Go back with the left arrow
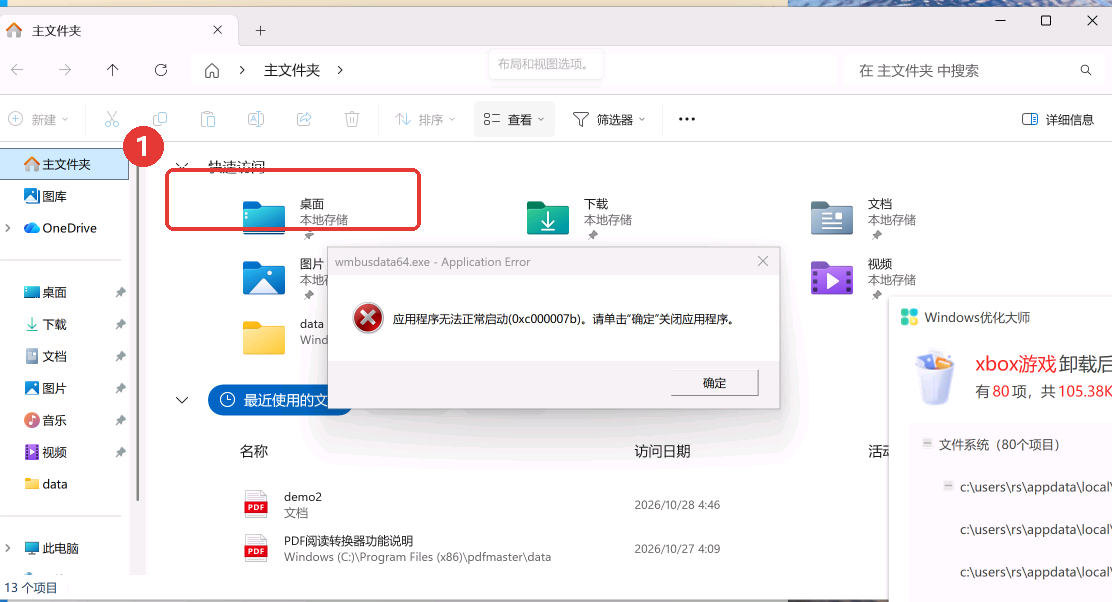This screenshot has width=1112, height=602. click(17, 69)
